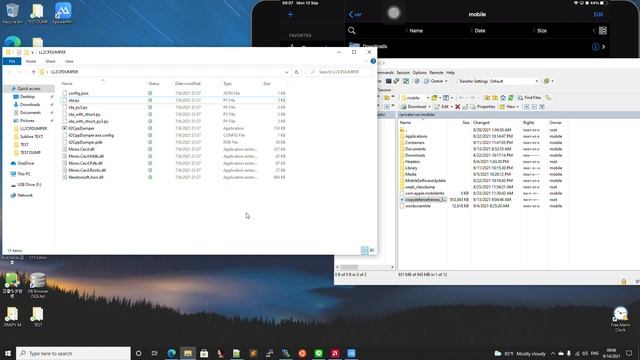Open the Containers folder in WinSCP
Screen dimensions: 640x360
tap(415, 143)
